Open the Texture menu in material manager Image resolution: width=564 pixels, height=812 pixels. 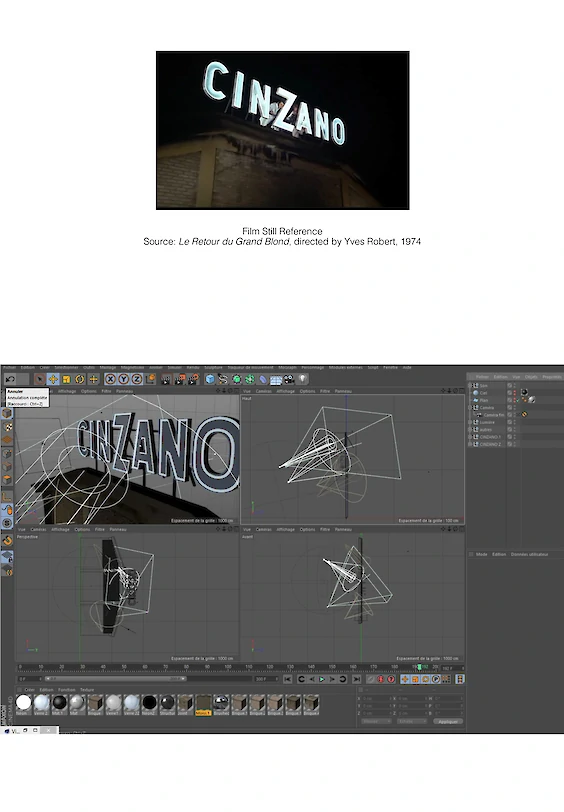click(x=87, y=690)
